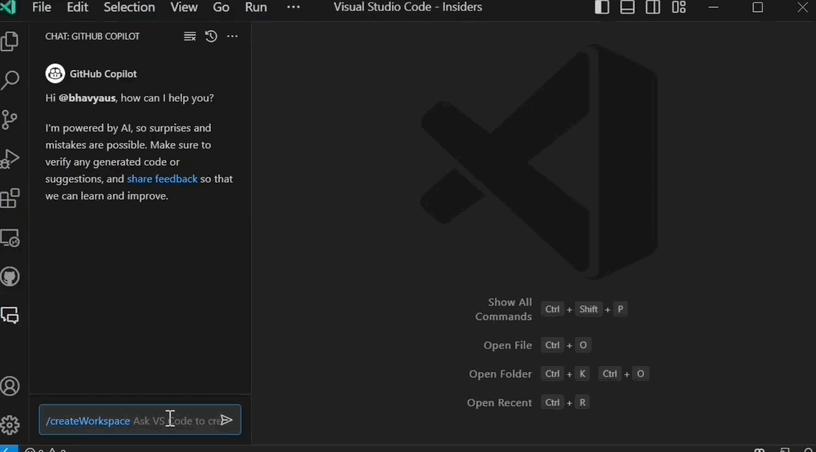Toggle bottom panel visibility
816x452 pixels.
tap(627, 7)
